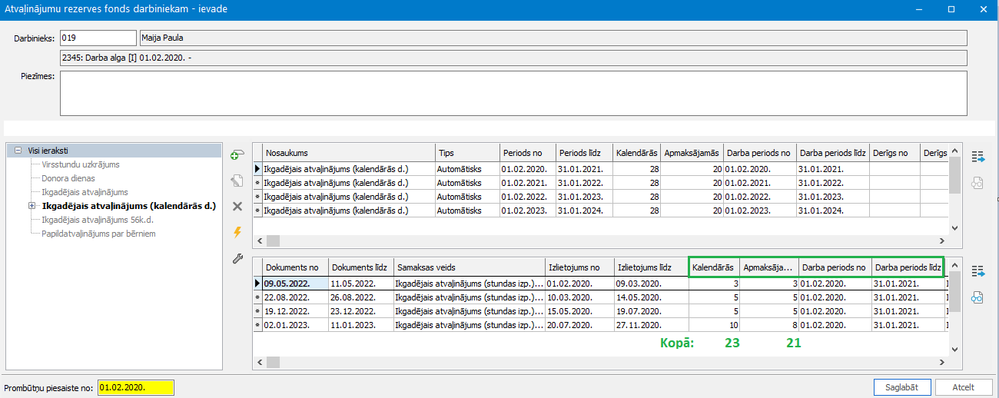The image size is (999, 398).
Task: Expand Ikgadējais atvaļinājums (kalendārās d.) node
Action: tap(32, 206)
